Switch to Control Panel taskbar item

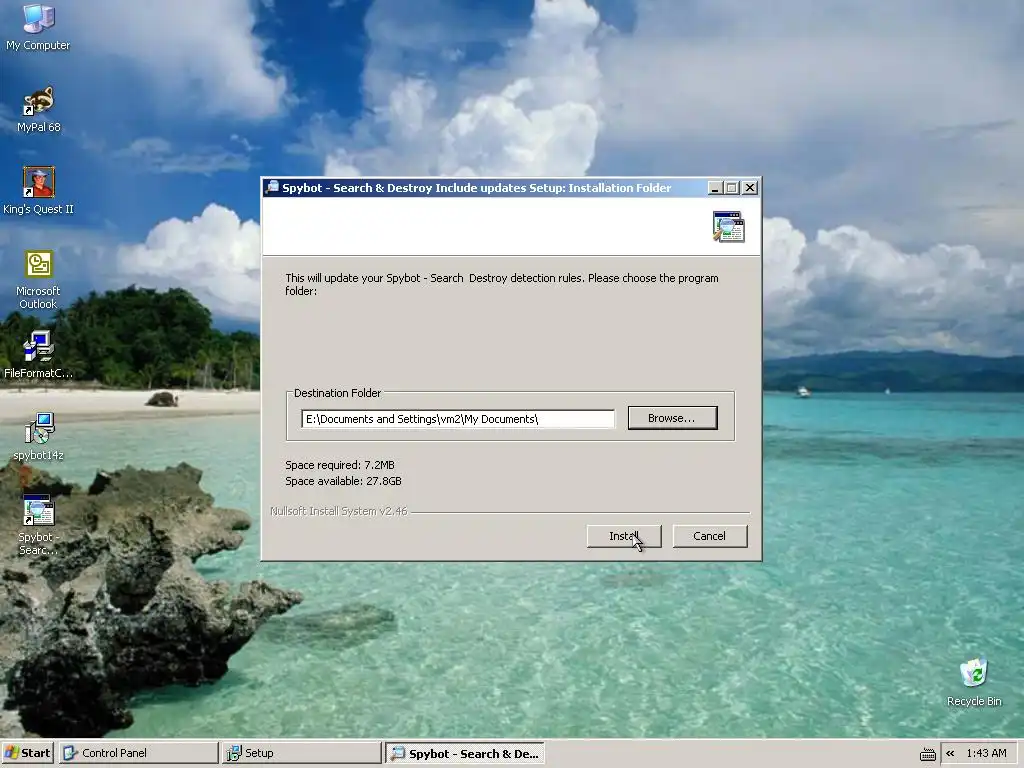point(138,753)
